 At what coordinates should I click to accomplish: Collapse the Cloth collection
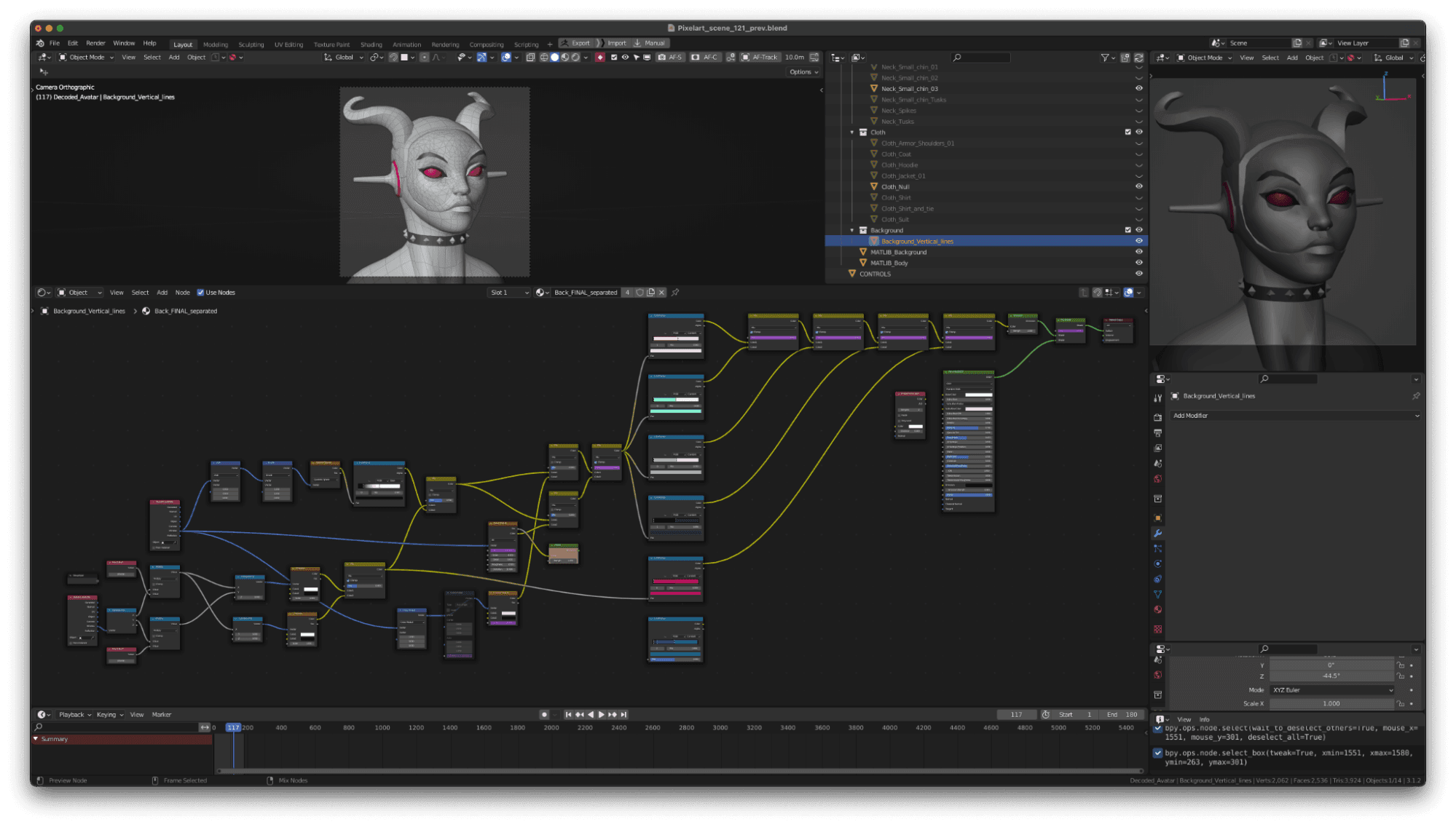[852, 132]
